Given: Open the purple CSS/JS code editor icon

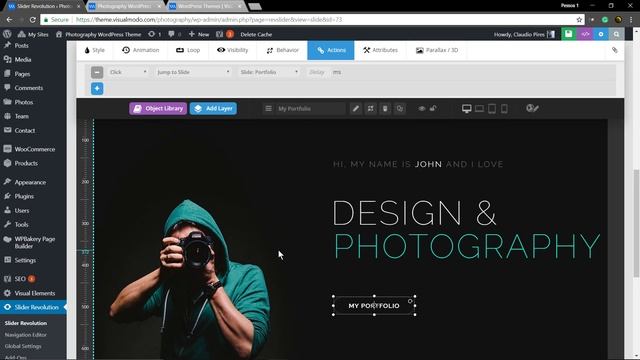Looking at the screenshot, I should [x=585, y=34].
